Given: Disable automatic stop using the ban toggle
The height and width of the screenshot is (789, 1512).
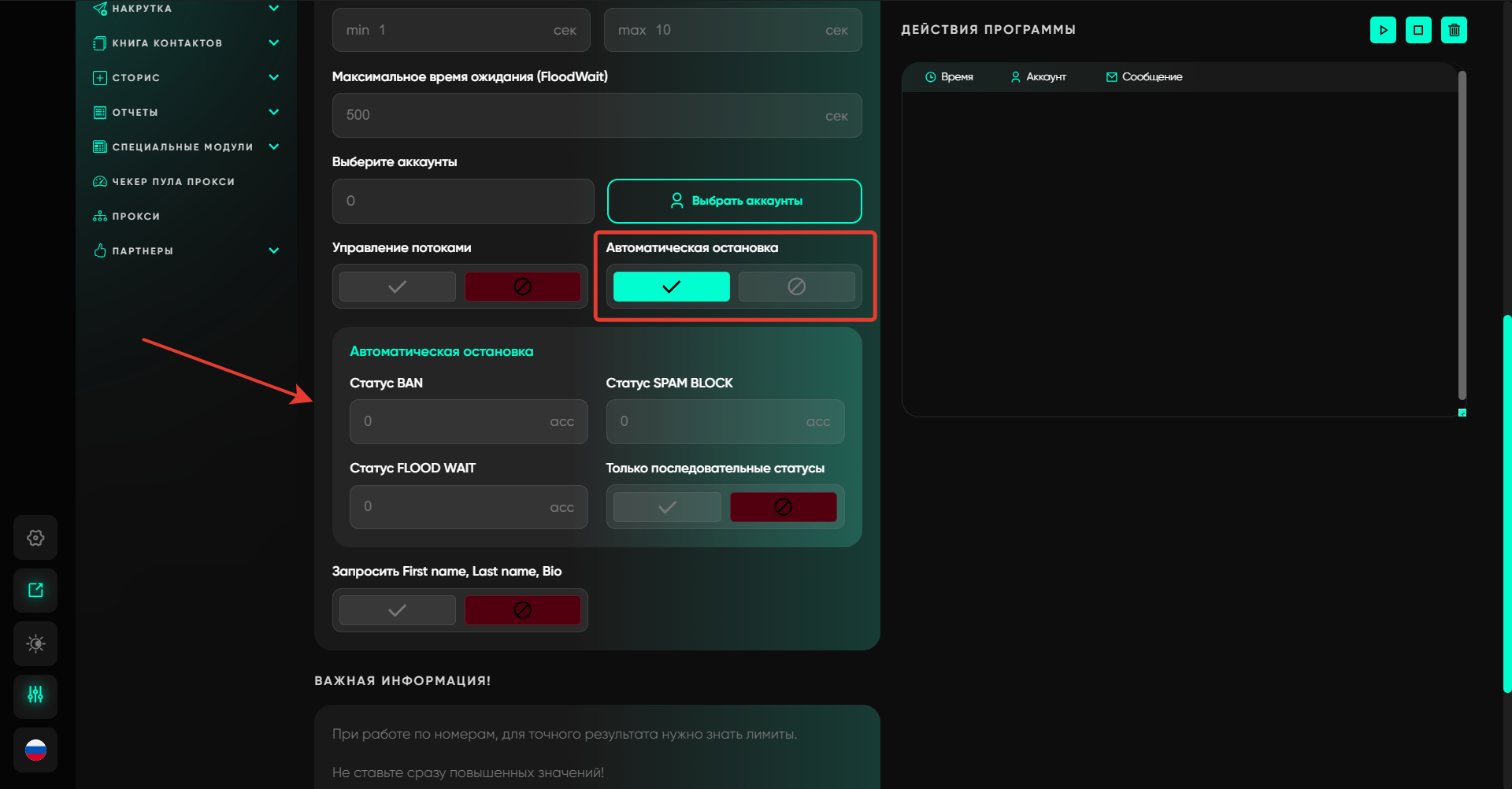Looking at the screenshot, I should pyautogui.click(x=796, y=287).
